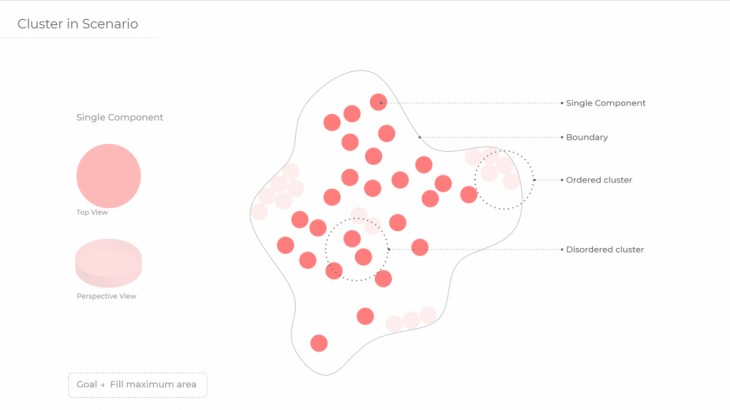The width and height of the screenshot is (730, 410).
Task: Click the large pink Top View circle
Action: [108, 176]
